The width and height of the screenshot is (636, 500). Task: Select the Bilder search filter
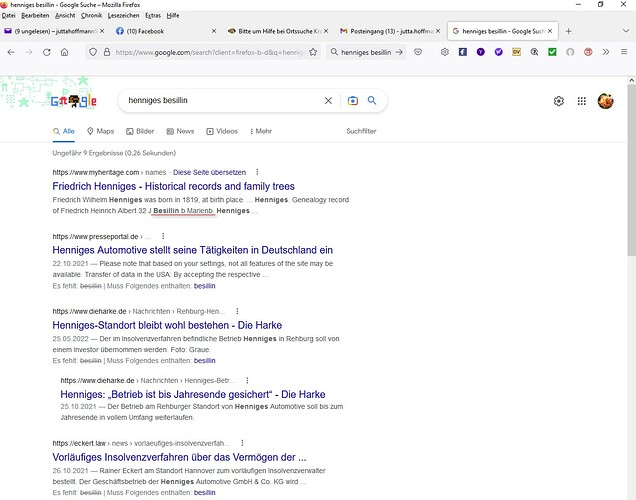(140, 131)
